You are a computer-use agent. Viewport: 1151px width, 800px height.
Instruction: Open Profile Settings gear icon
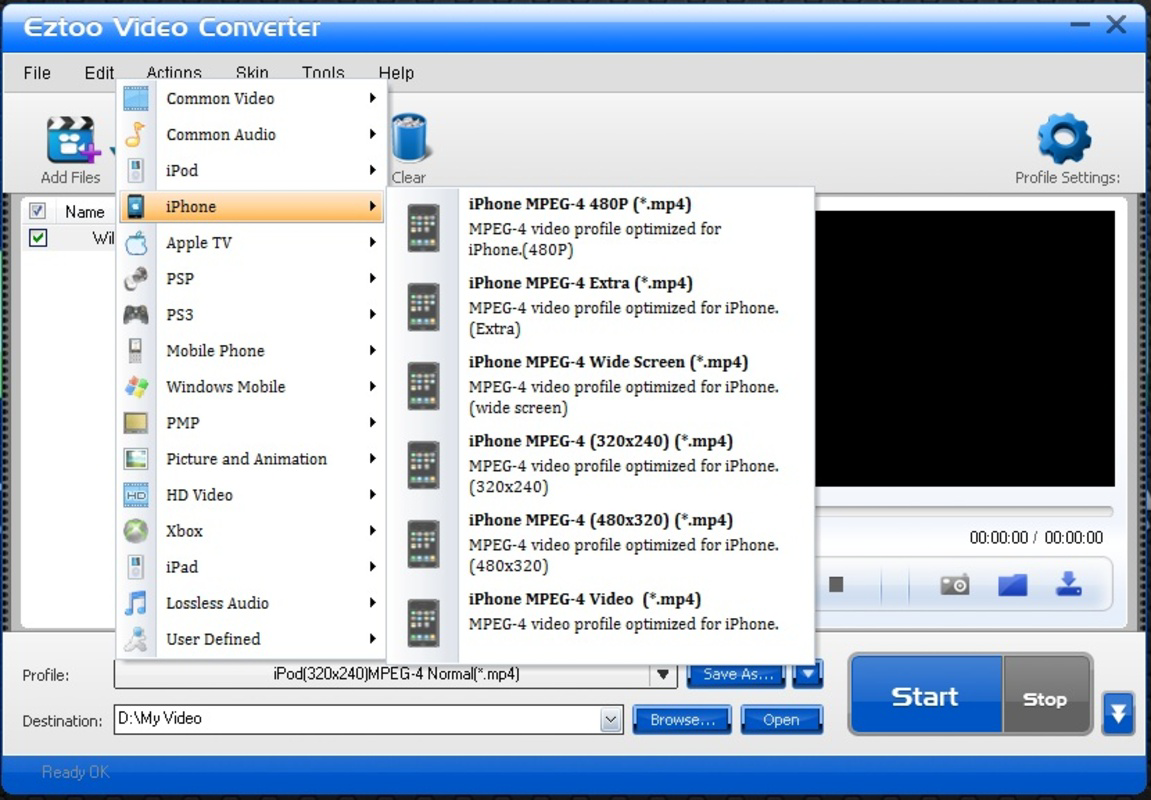[x=1064, y=138]
